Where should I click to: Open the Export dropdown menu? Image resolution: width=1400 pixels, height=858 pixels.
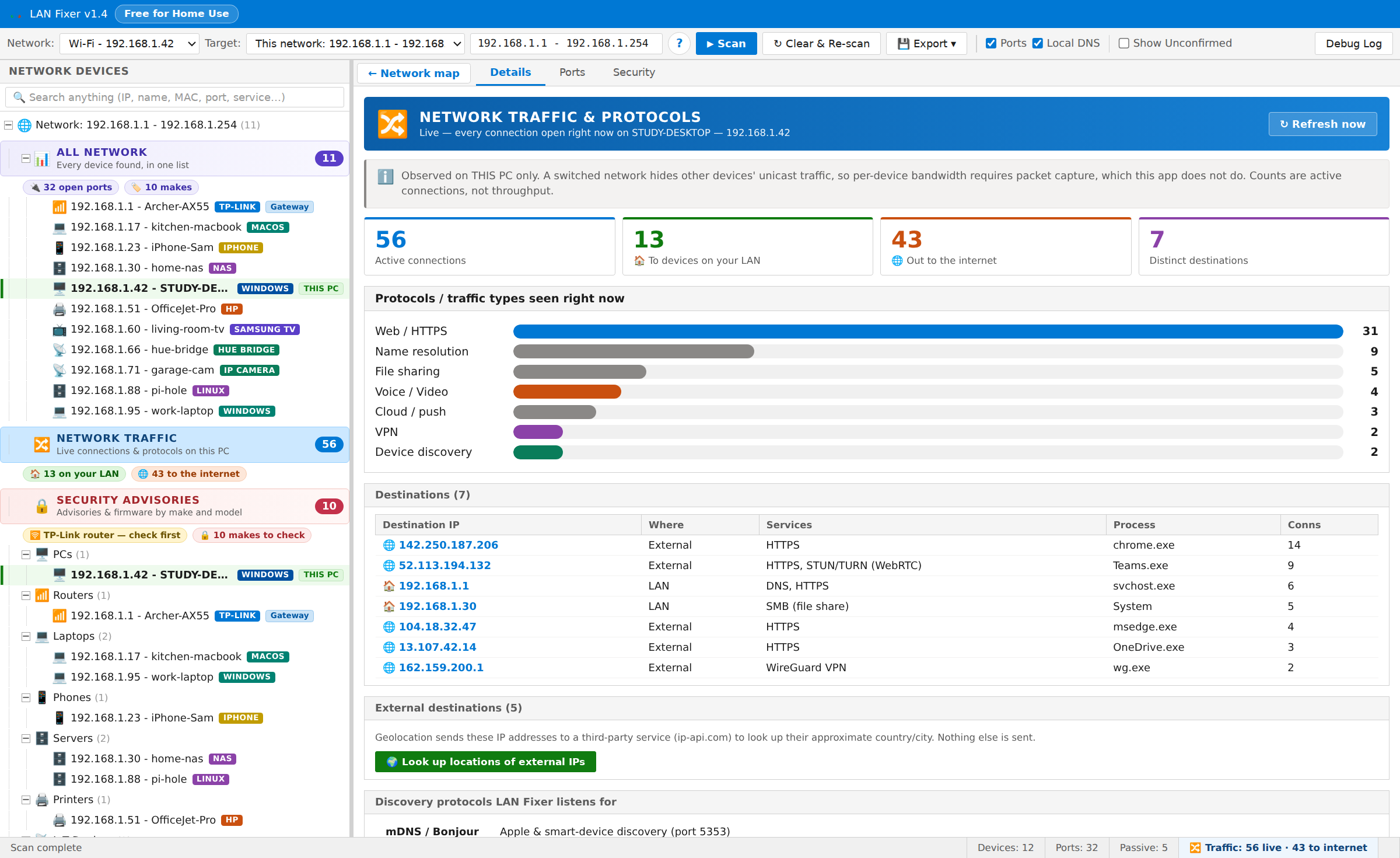click(926, 44)
